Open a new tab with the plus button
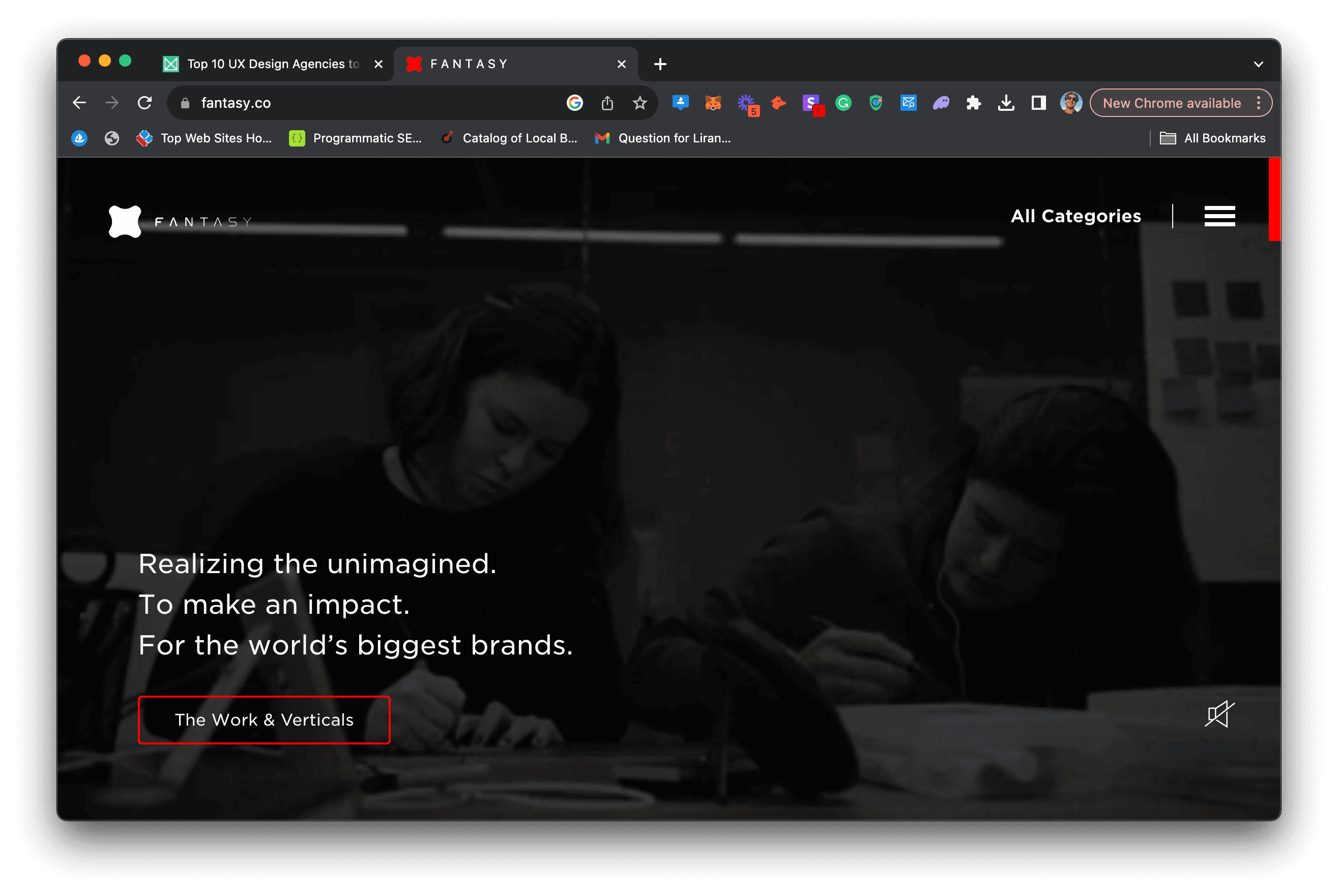 (x=659, y=64)
